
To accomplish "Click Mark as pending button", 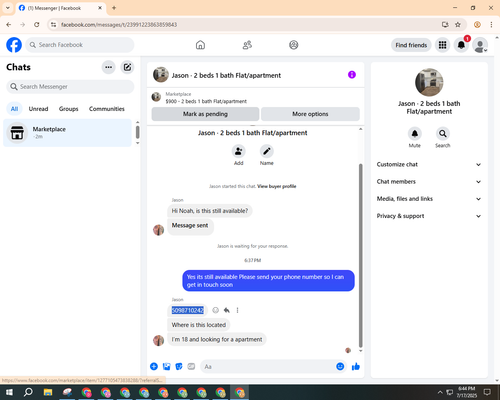I will (205, 114).
